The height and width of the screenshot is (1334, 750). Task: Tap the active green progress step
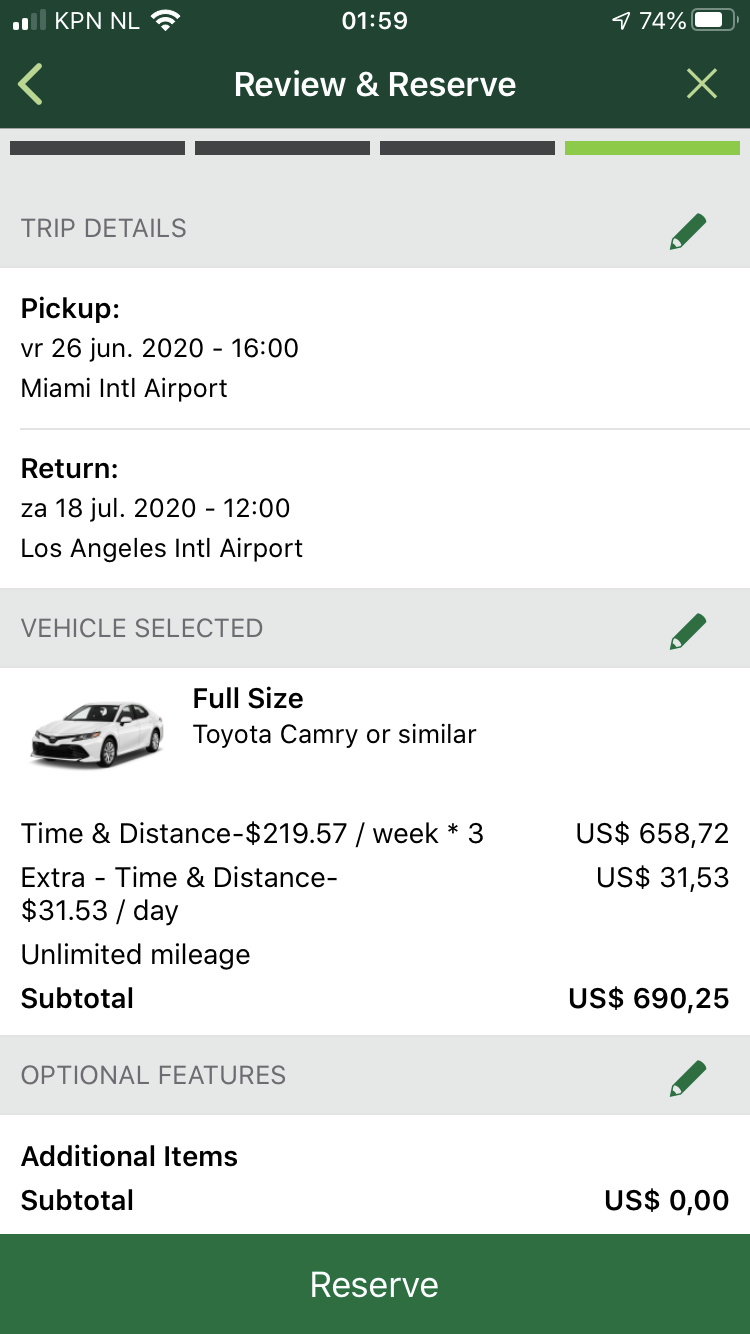coord(652,148)
